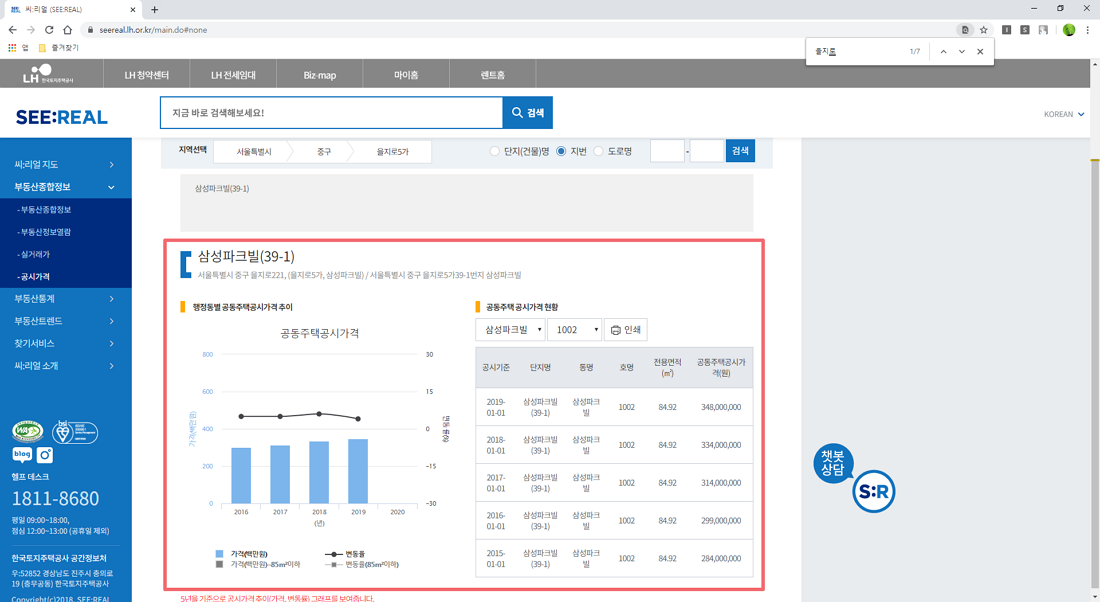Open LH 전세임대 top menu
Screen dimensions: 1100x602
(234, 74)
